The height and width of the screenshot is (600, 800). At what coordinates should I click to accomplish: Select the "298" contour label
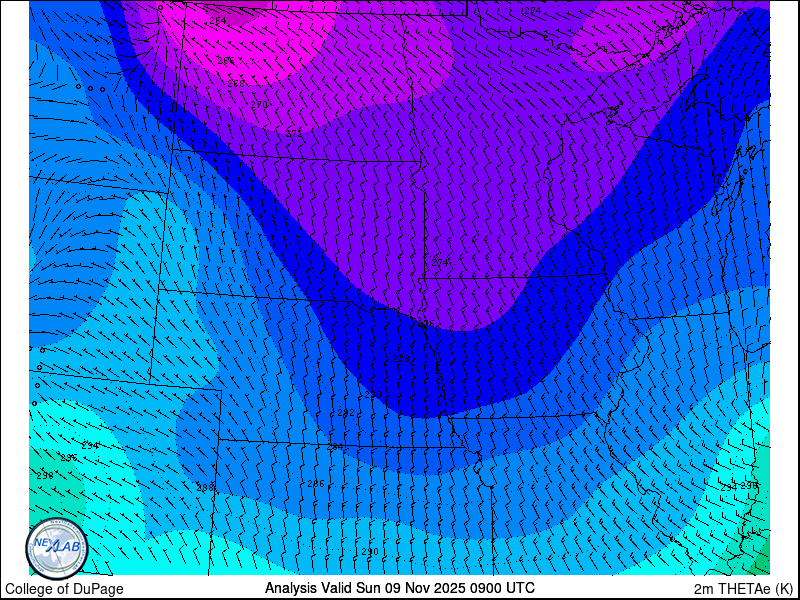tap(45, 476)
